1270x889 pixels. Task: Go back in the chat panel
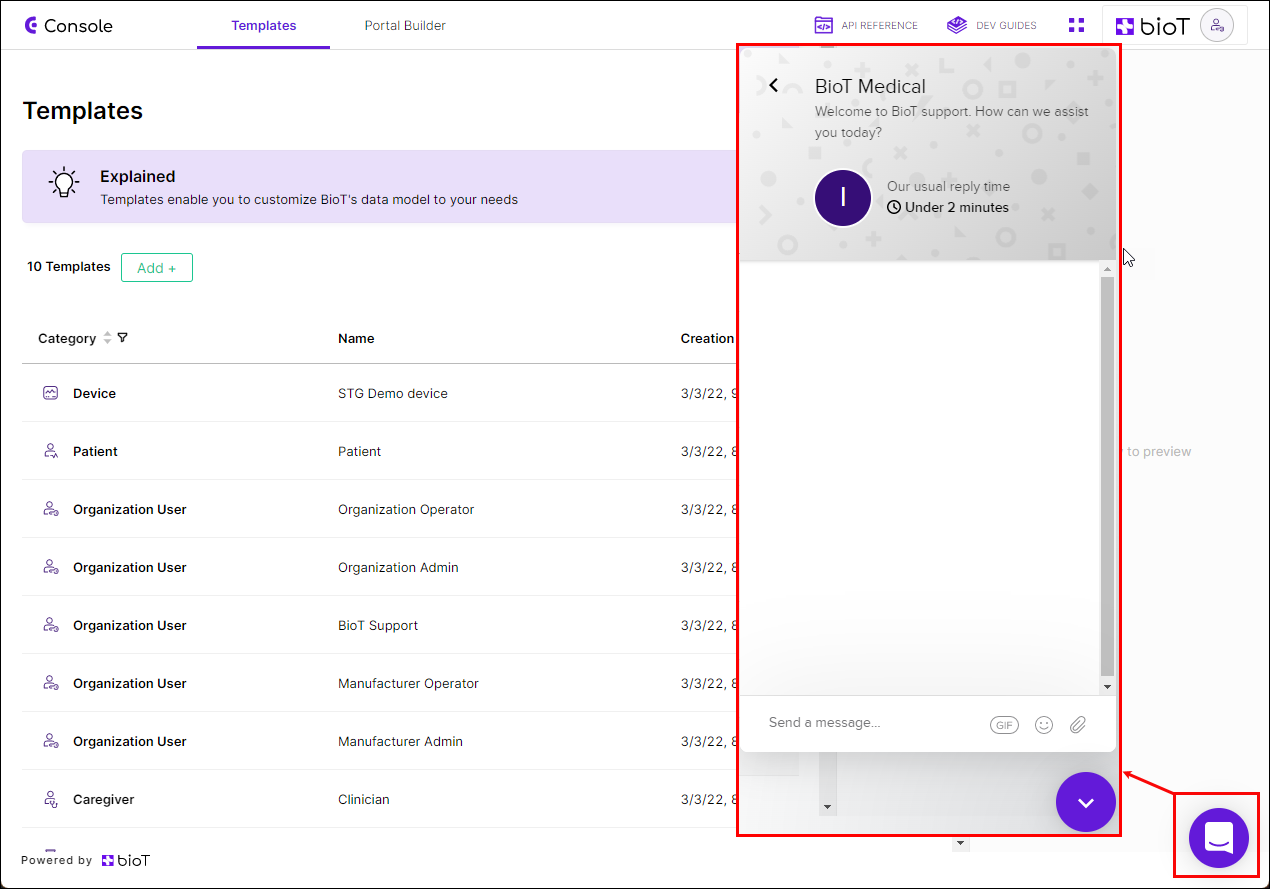coord(773,86)
